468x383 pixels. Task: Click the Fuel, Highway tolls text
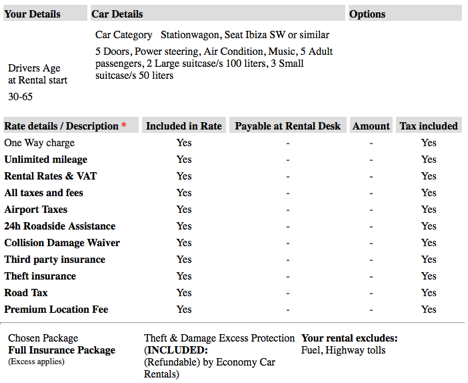tap(343, 350)
